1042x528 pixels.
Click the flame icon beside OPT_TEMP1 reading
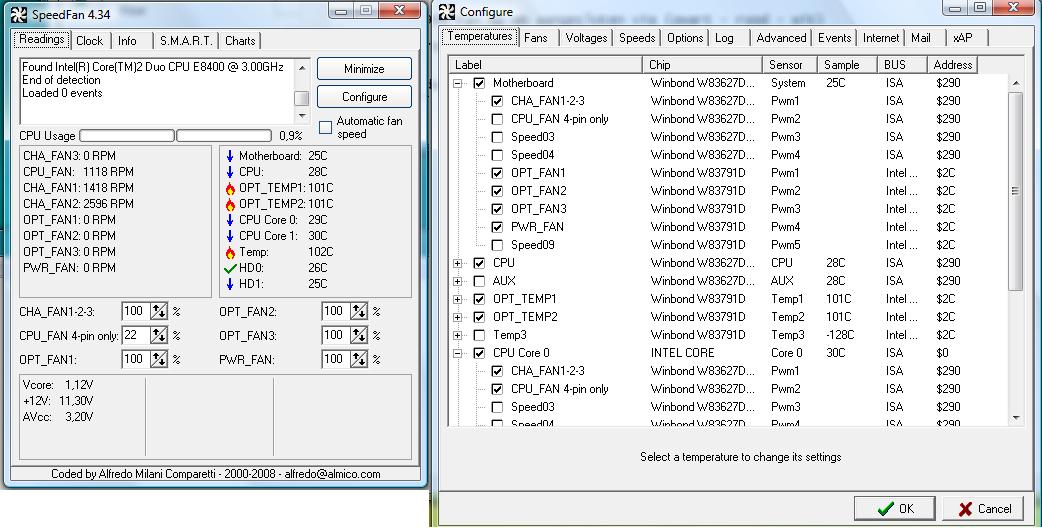pyautogui.click(x=230, y=188)
